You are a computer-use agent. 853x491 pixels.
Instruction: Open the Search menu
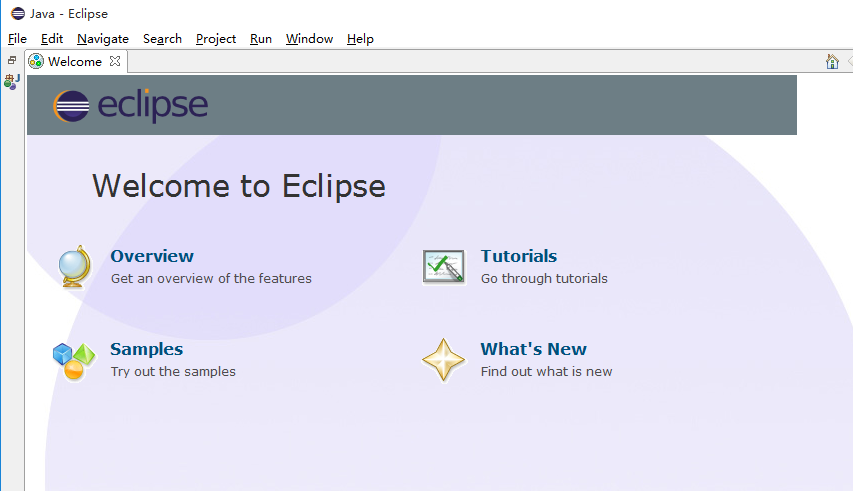coord(162,39)
